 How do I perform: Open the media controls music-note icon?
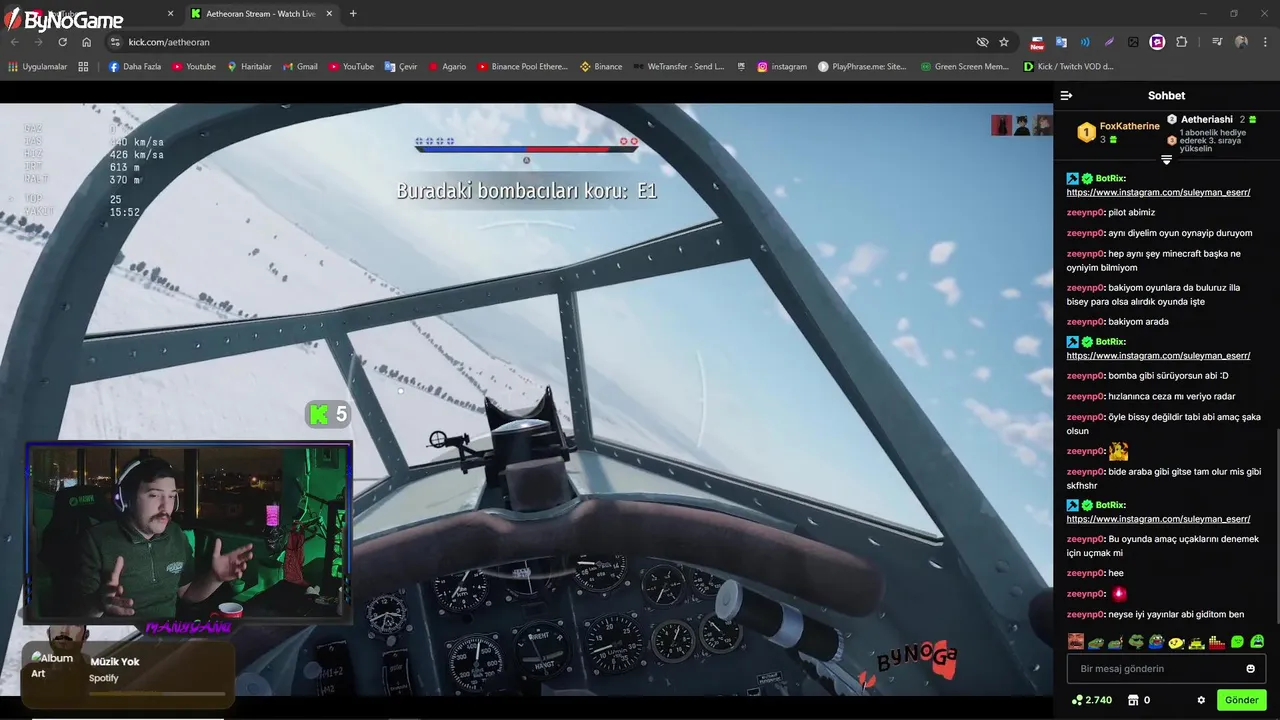[x=1217, y=42]
